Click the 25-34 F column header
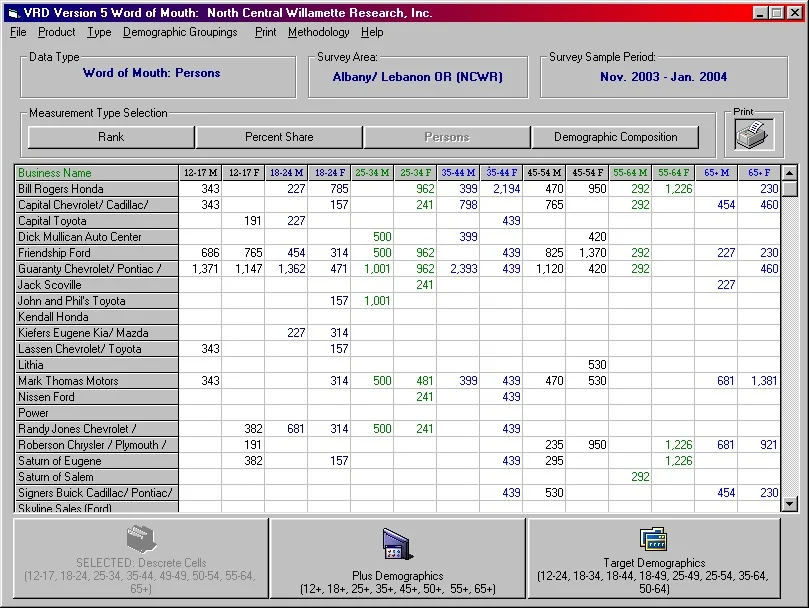This screenshot has height=608, width=809. [415, 173]
